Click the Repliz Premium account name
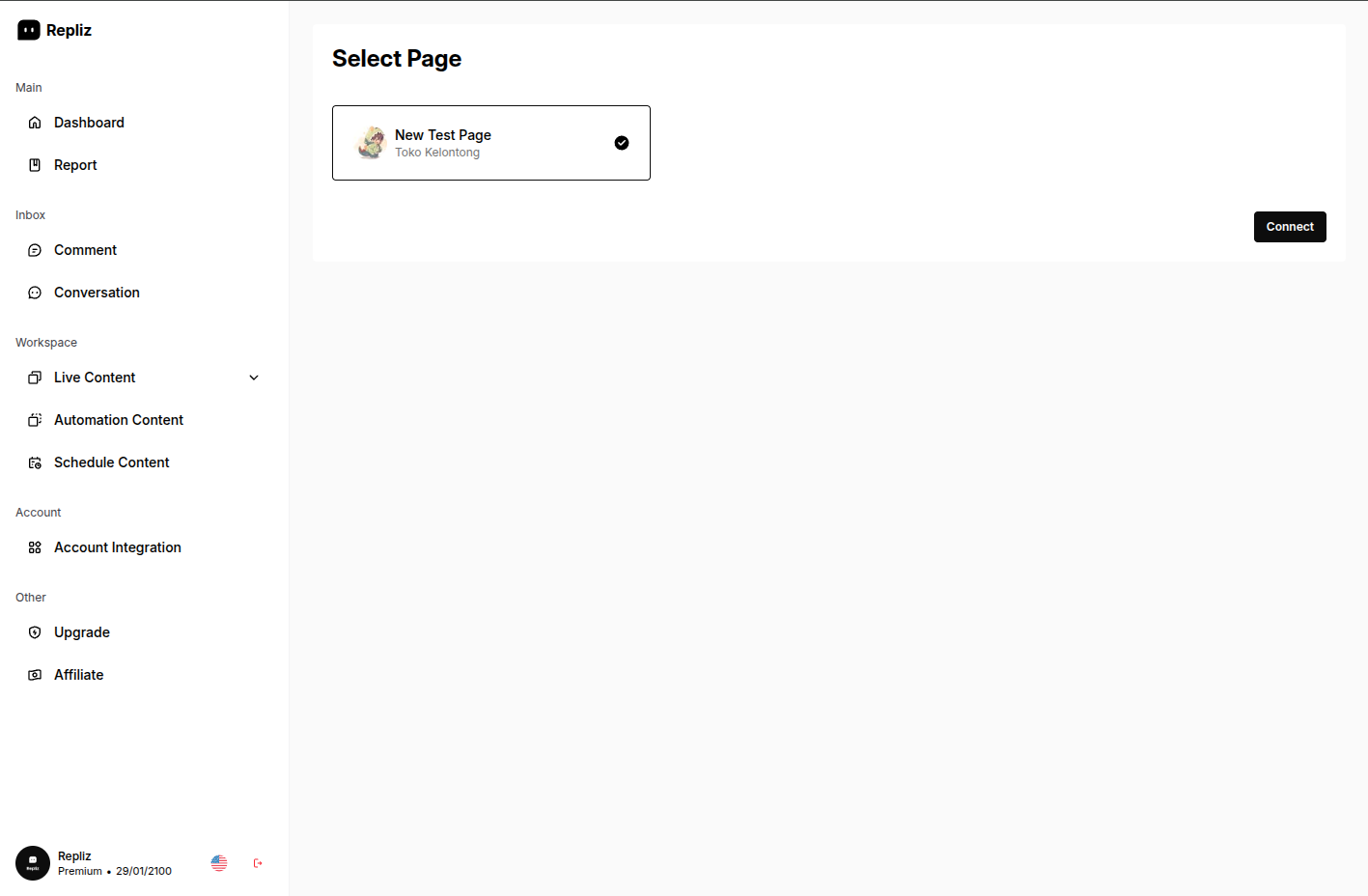Image resolution: width=1368 pixels, height=896 pixels. click(74, 856)
